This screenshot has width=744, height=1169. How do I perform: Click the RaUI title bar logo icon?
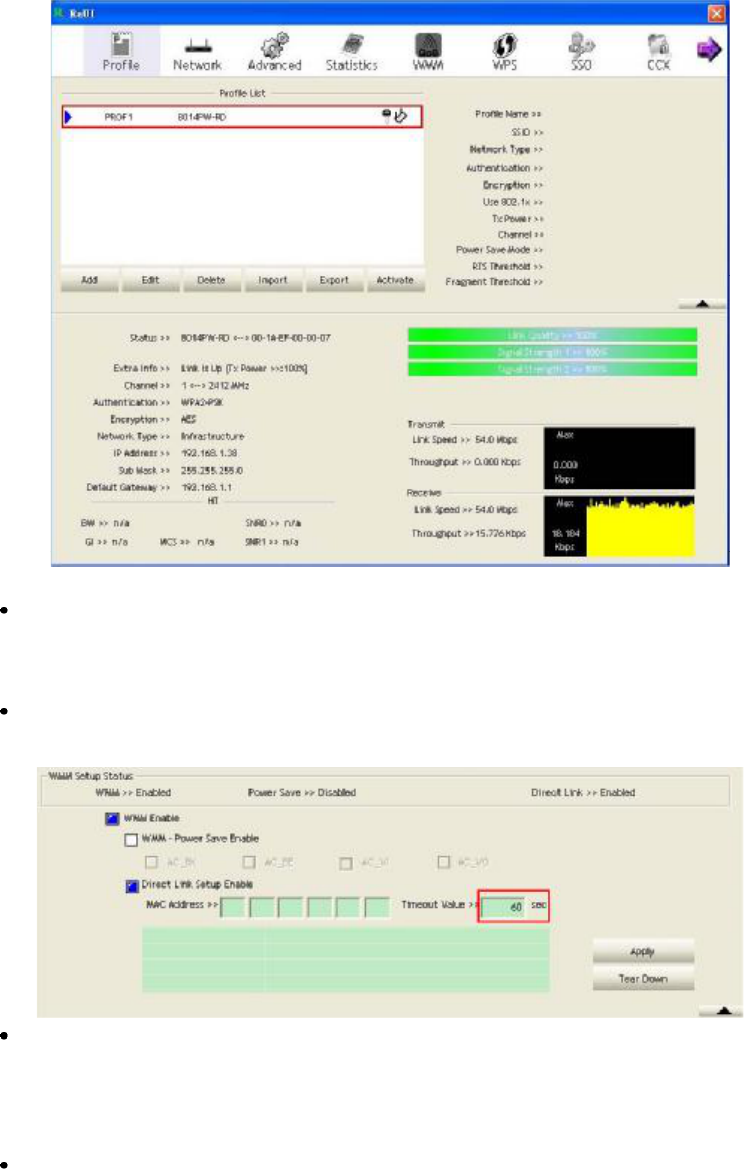tap(58, 13)
